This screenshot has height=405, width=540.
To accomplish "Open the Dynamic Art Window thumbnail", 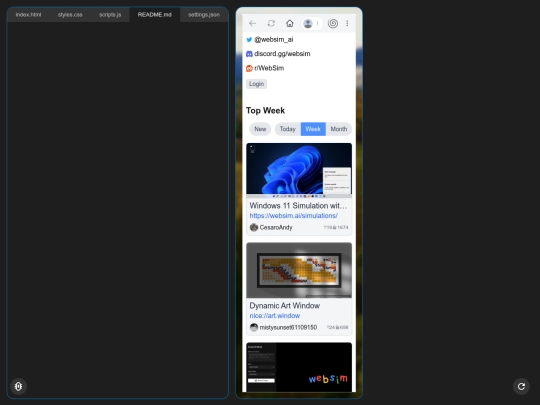I will 299,270.
